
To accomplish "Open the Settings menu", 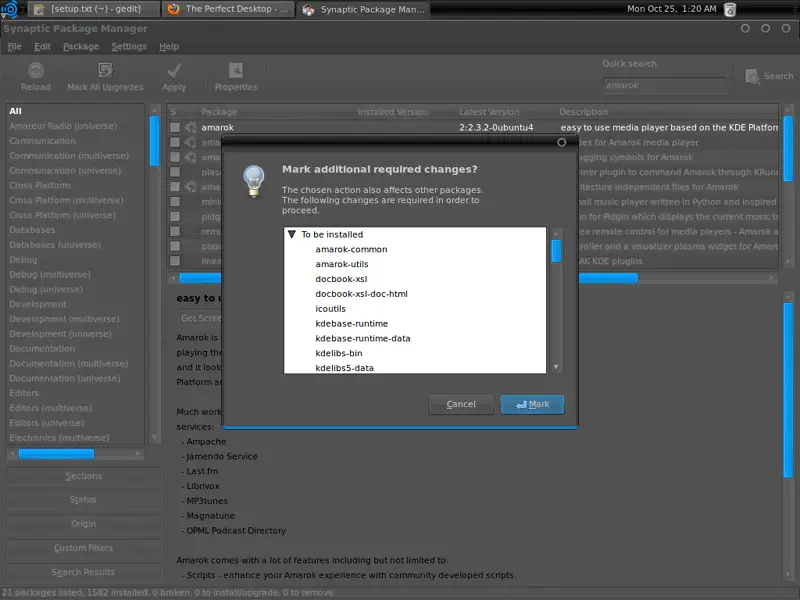I will pyautogui.click(x=129, y=46).
